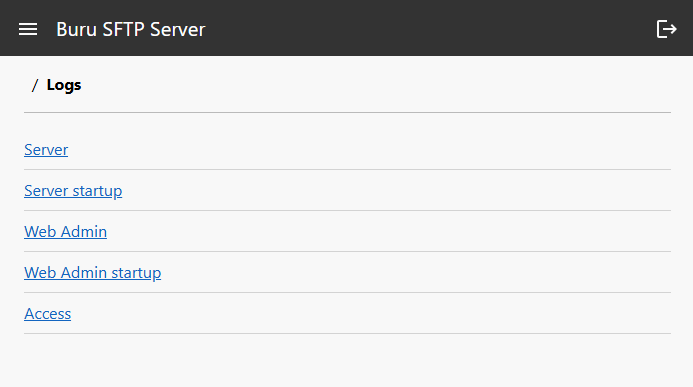Sign out using the exit arrow icon
Viewport: 693px width, 387px height.
point(666,29)
